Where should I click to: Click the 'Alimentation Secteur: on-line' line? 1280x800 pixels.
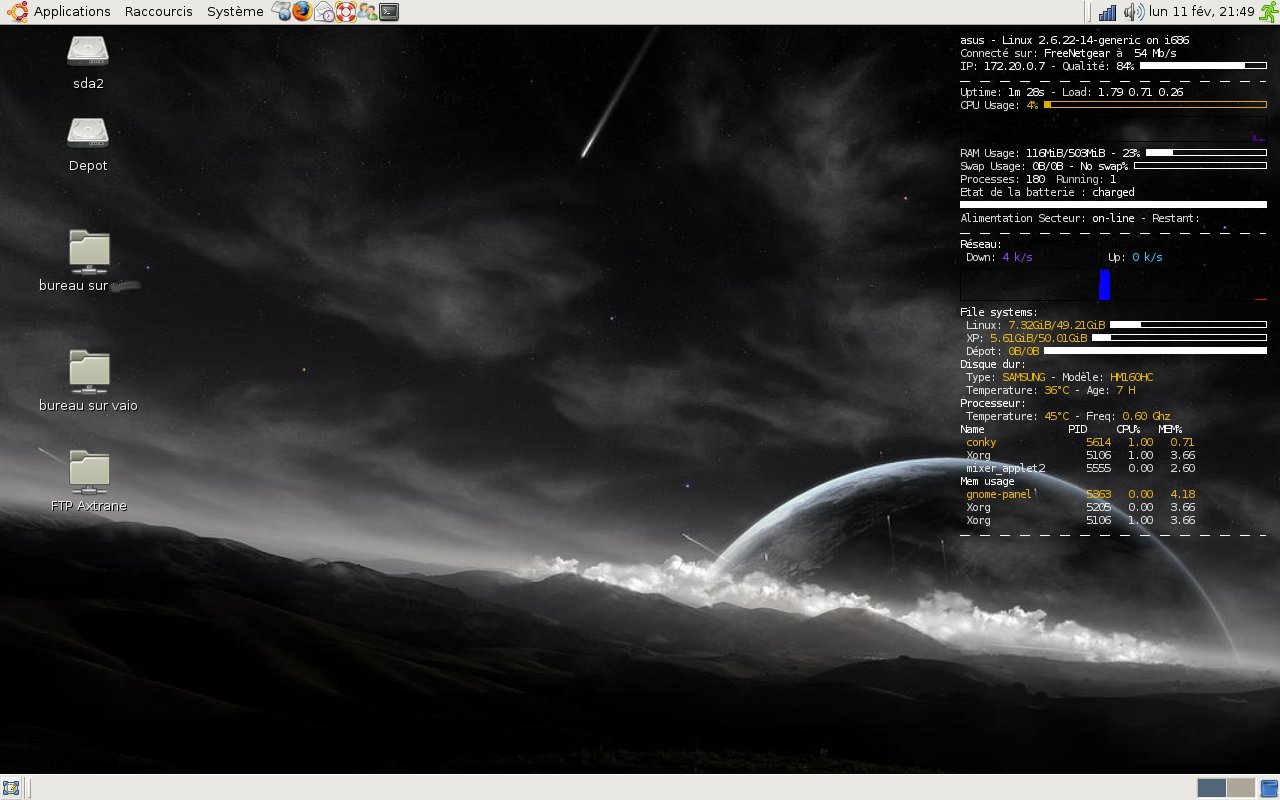[1080, 218]
